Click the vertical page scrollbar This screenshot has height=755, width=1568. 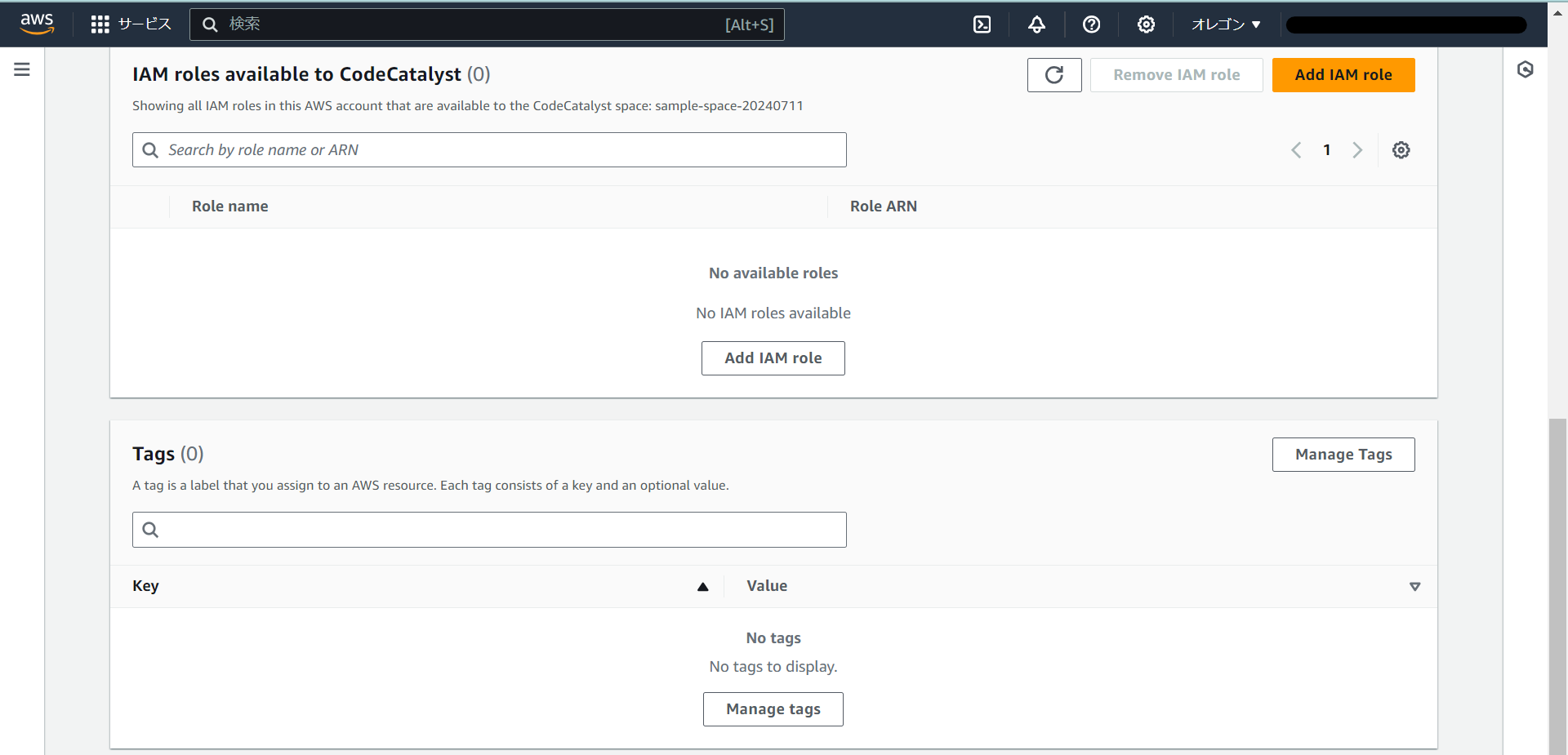click(x=1557, y=571)
